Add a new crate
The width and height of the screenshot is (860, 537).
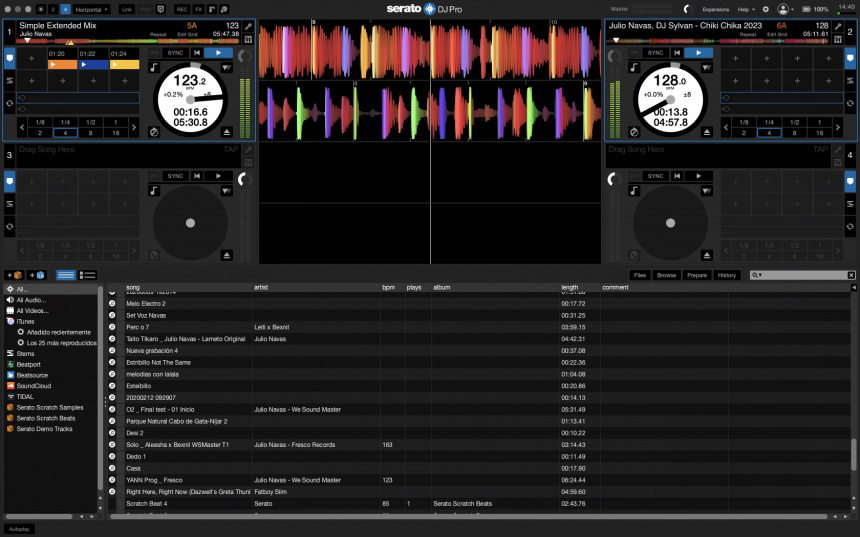pos(14,275)
